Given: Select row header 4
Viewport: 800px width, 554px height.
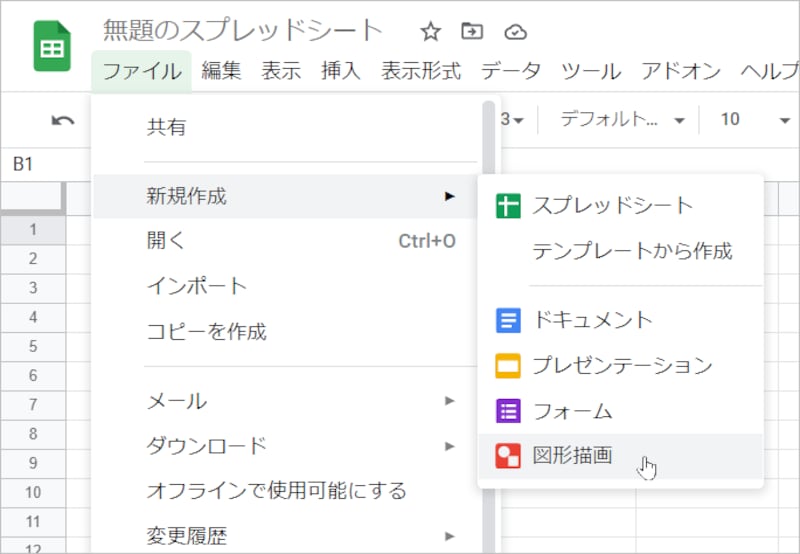Looking at the screenshot, I should tap(33, 317).
